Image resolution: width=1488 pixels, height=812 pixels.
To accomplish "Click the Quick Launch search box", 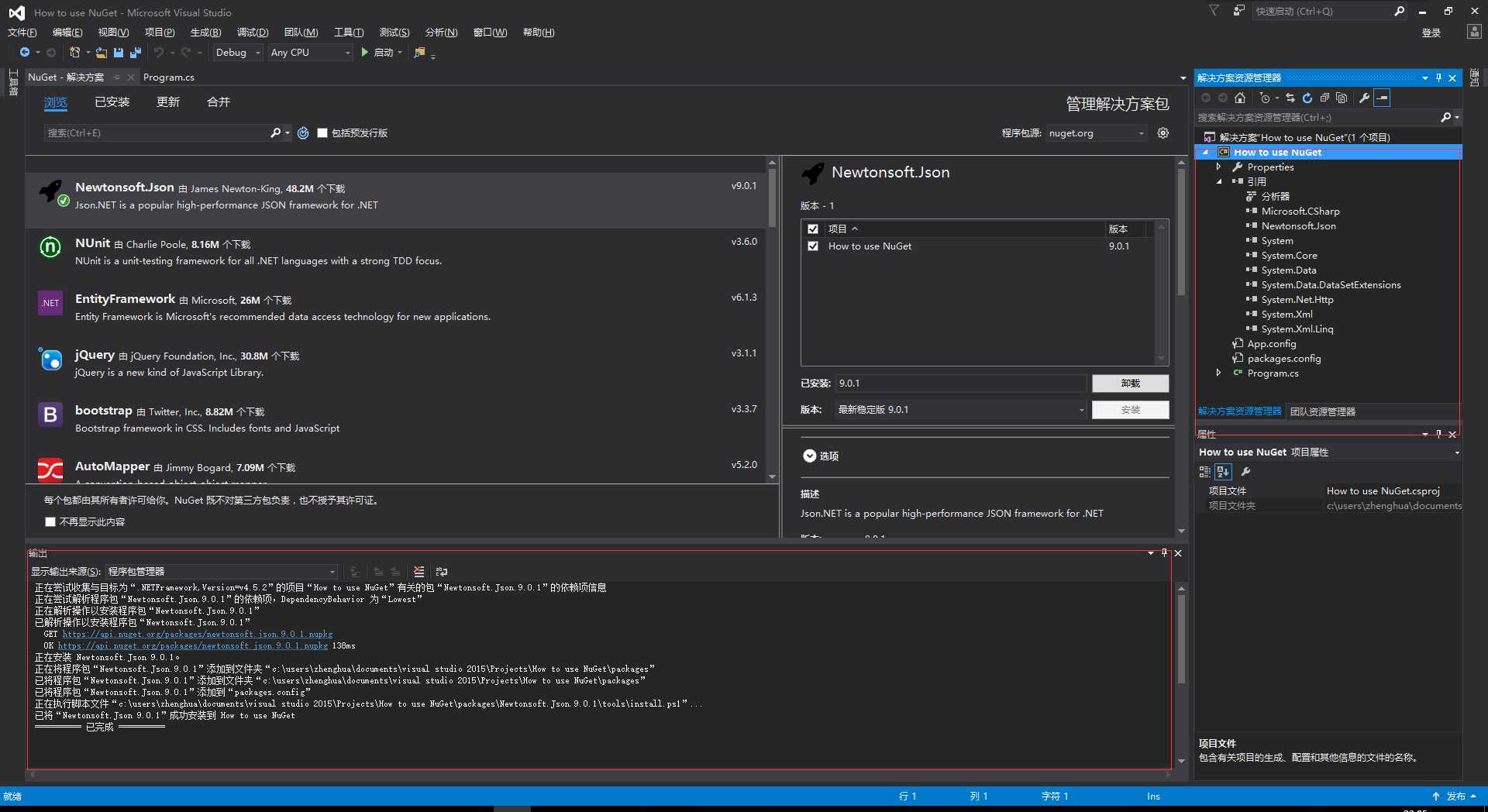I will (1322, 11).
